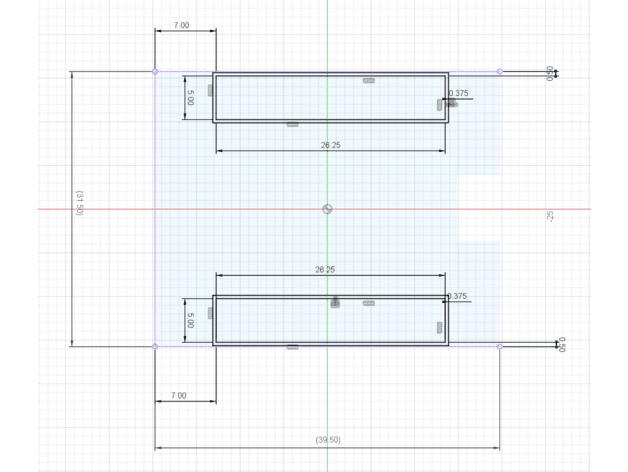Click constraint glyph on upper rectangle's left edge

click(x=210, y=90)
